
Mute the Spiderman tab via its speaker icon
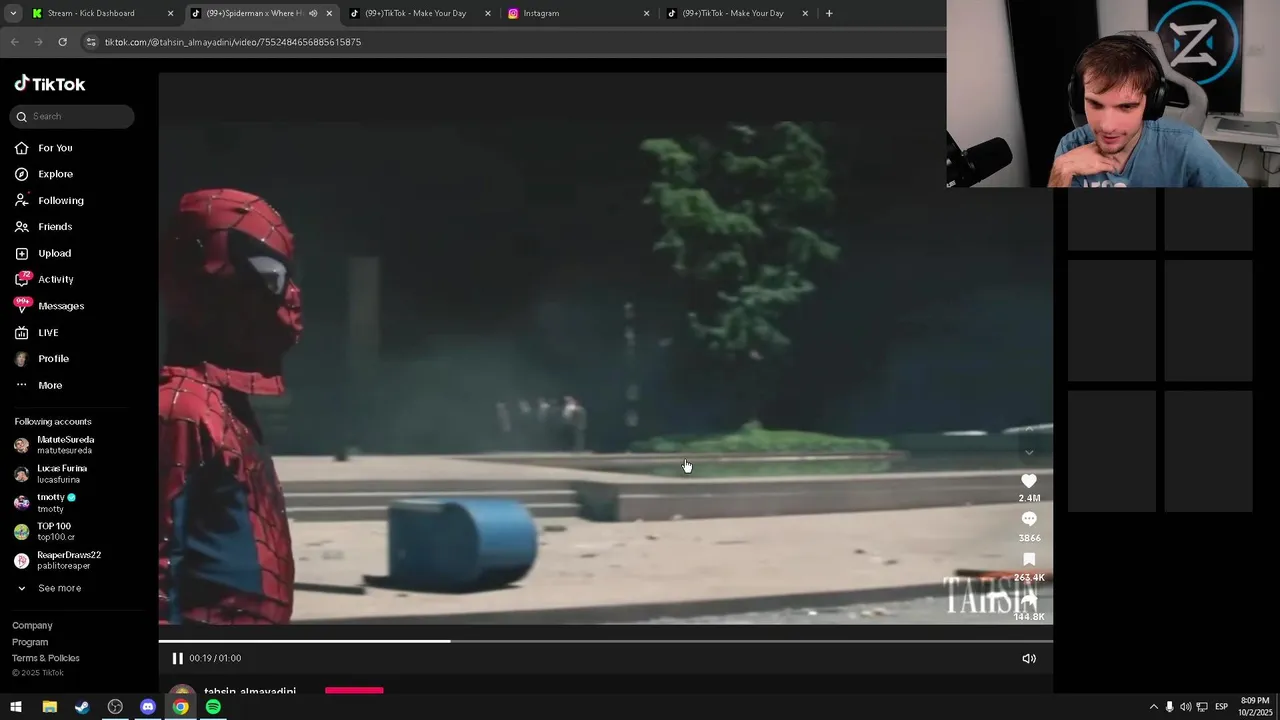coord(313,13)
